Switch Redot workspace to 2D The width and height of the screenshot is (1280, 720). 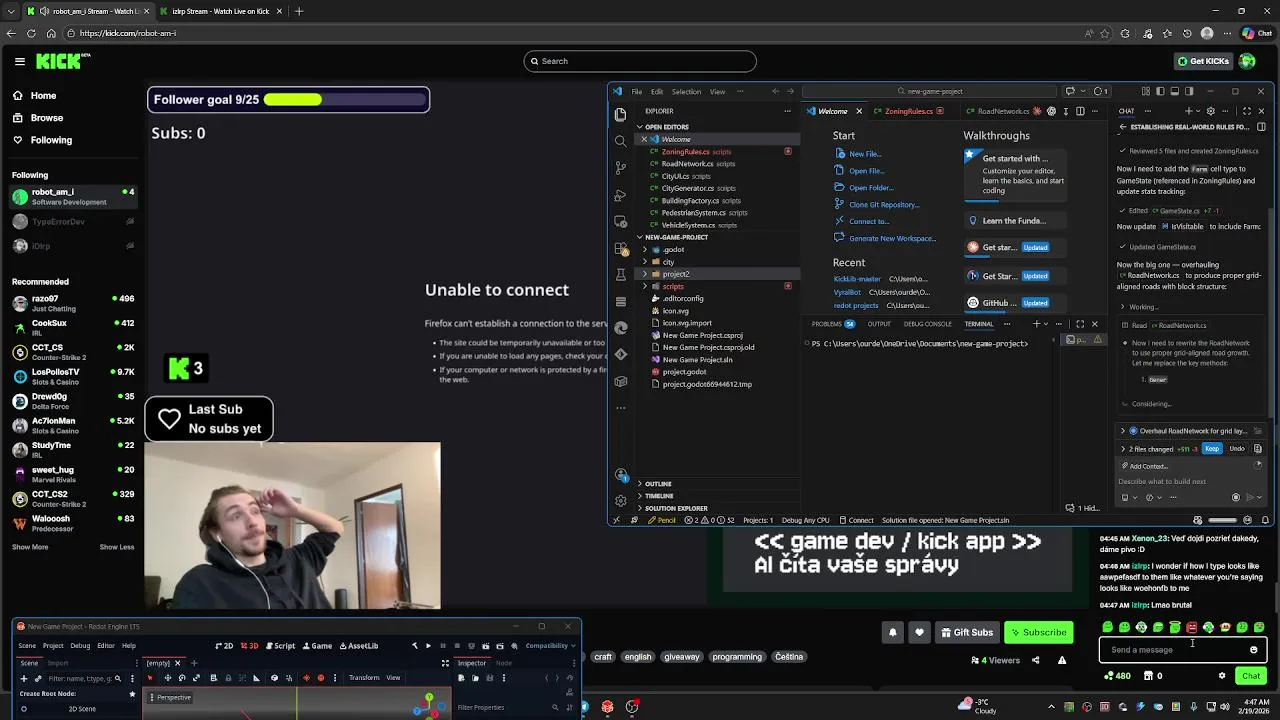click(x=224, y=646)
